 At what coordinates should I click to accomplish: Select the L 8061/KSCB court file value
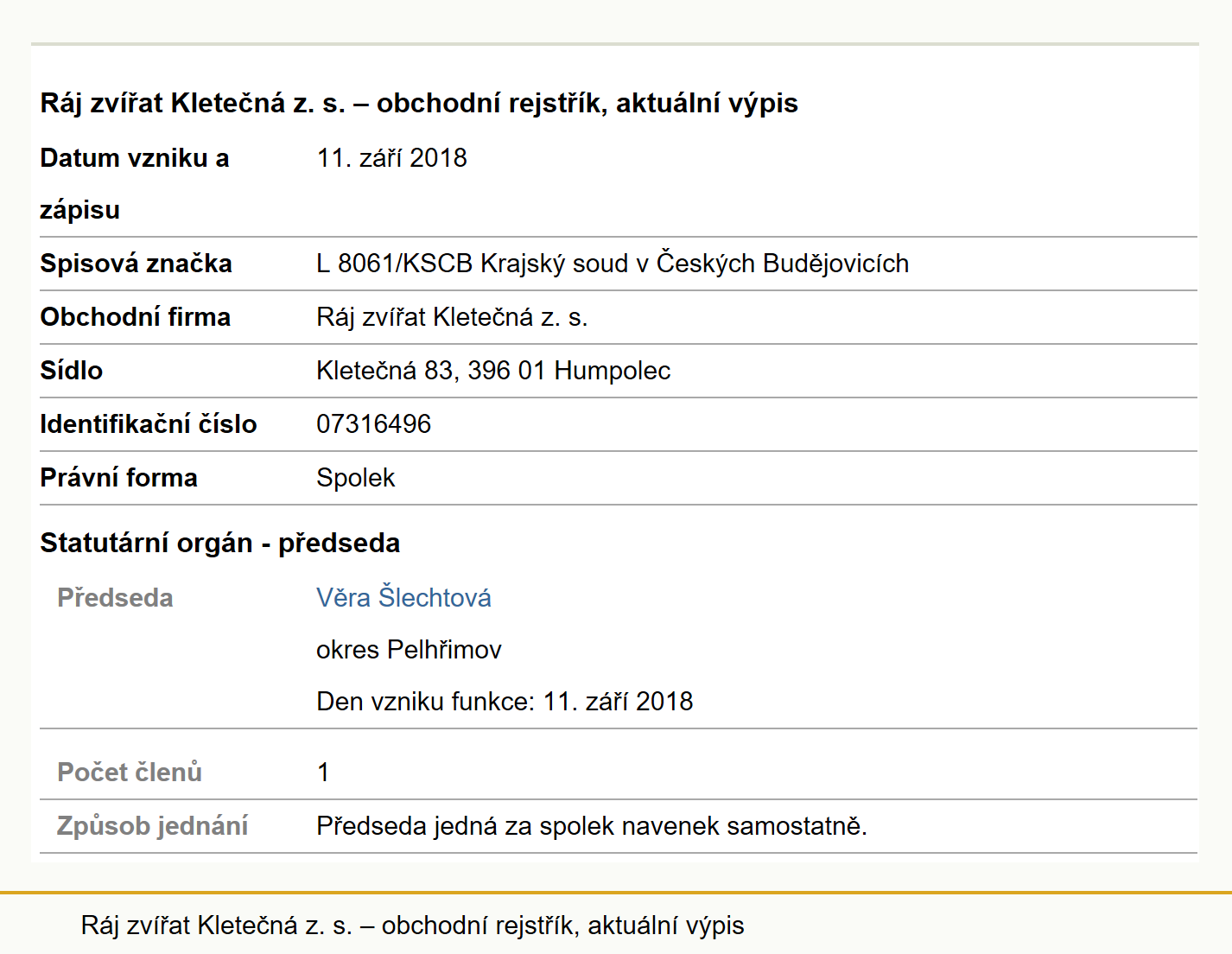(613, 263)
